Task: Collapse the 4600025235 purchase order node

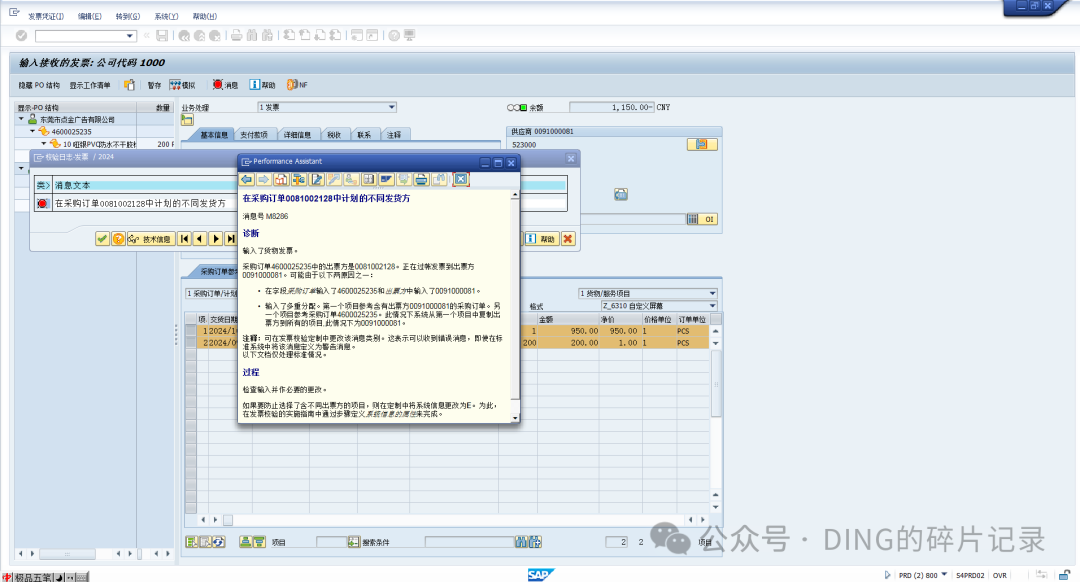Action: coord(32,131)
